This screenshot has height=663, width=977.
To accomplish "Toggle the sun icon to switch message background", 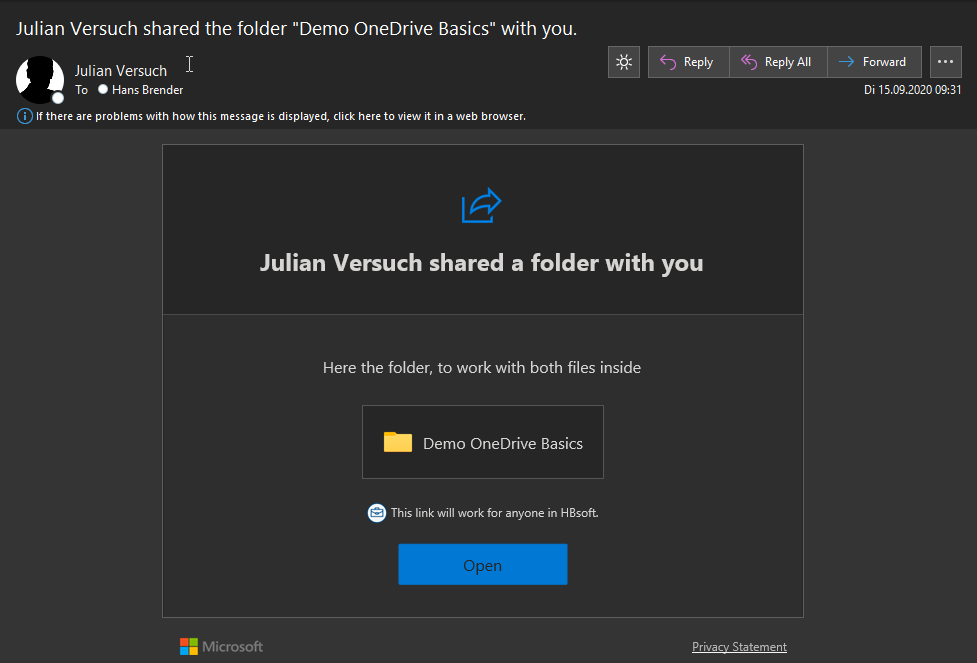I will (624, 62).
